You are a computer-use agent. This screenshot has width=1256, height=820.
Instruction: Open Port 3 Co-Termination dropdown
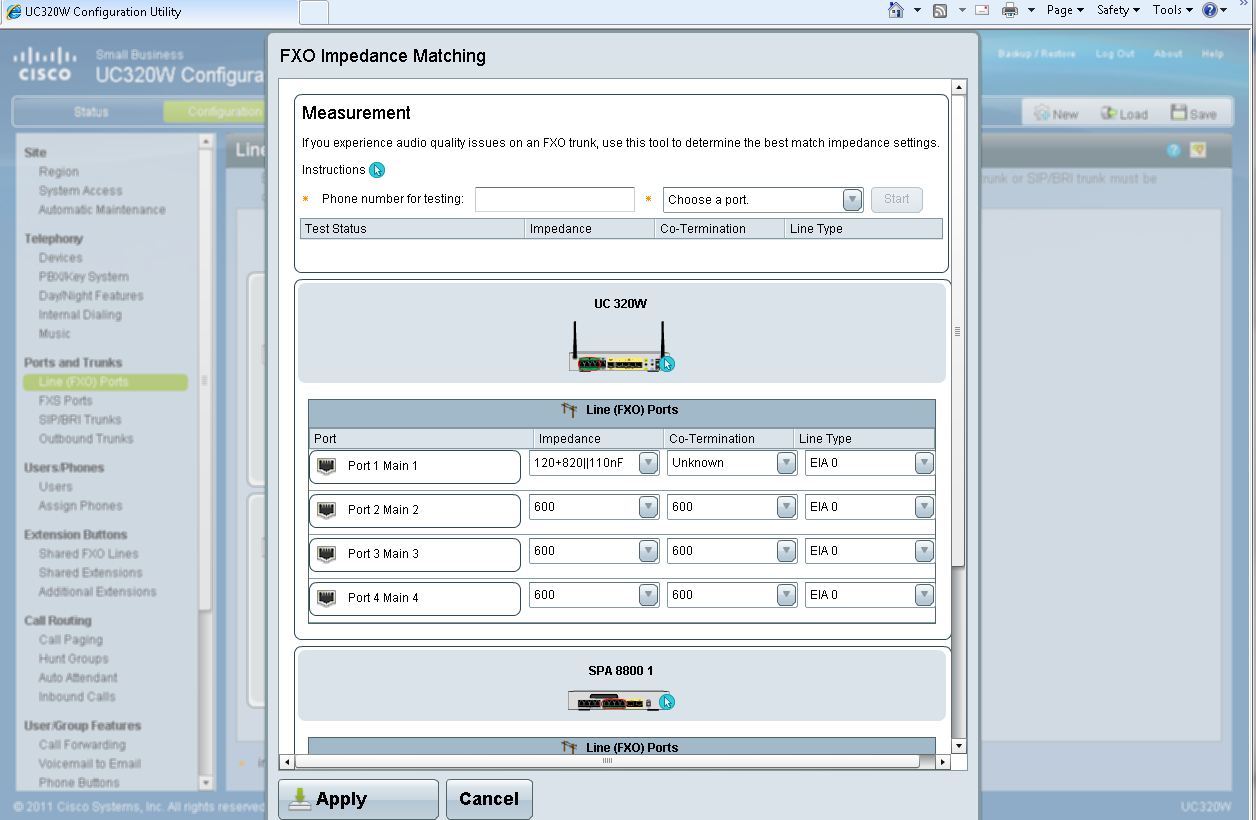click(x=786, y=551)
